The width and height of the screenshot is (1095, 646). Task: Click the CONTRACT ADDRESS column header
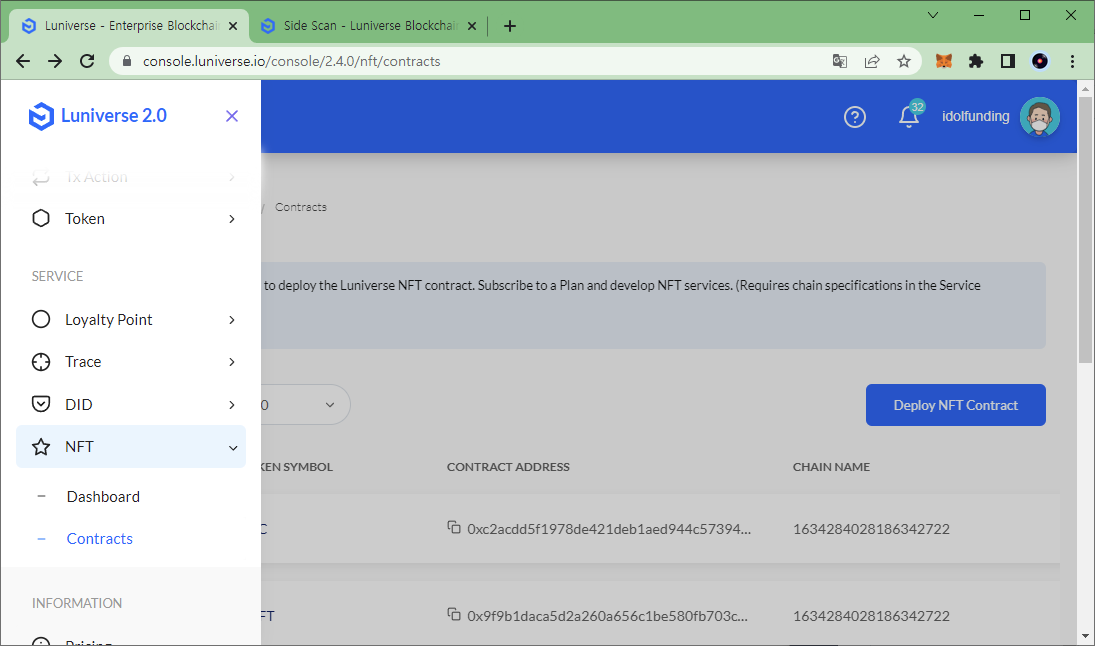click(x=508, y=467)
